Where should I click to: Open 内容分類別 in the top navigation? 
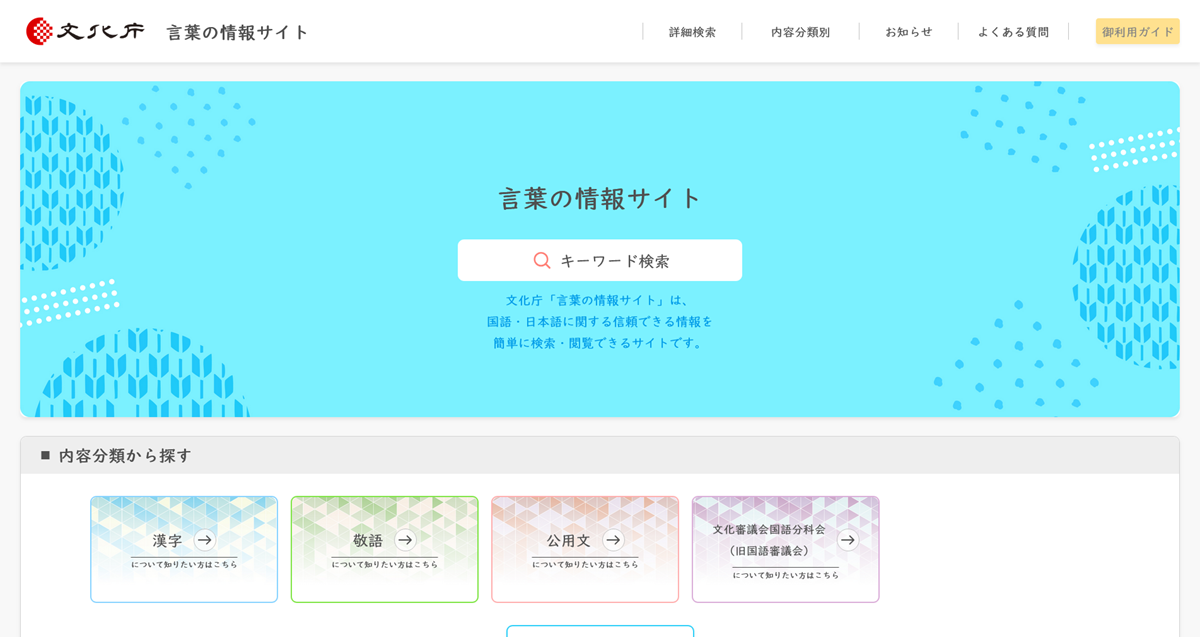coord(800,32)
